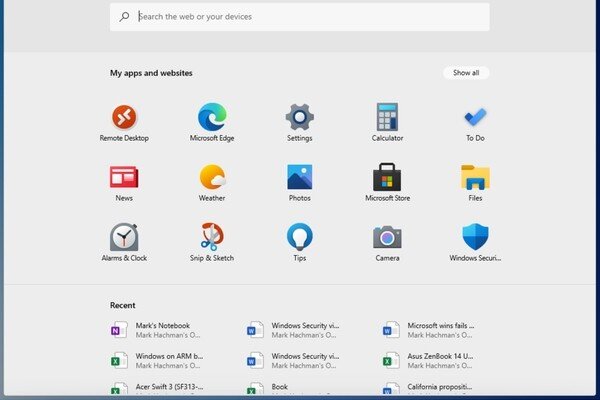
Task: Open recent spreadsheet 'Windows on ARM b...'
Action: pos(157,361)
